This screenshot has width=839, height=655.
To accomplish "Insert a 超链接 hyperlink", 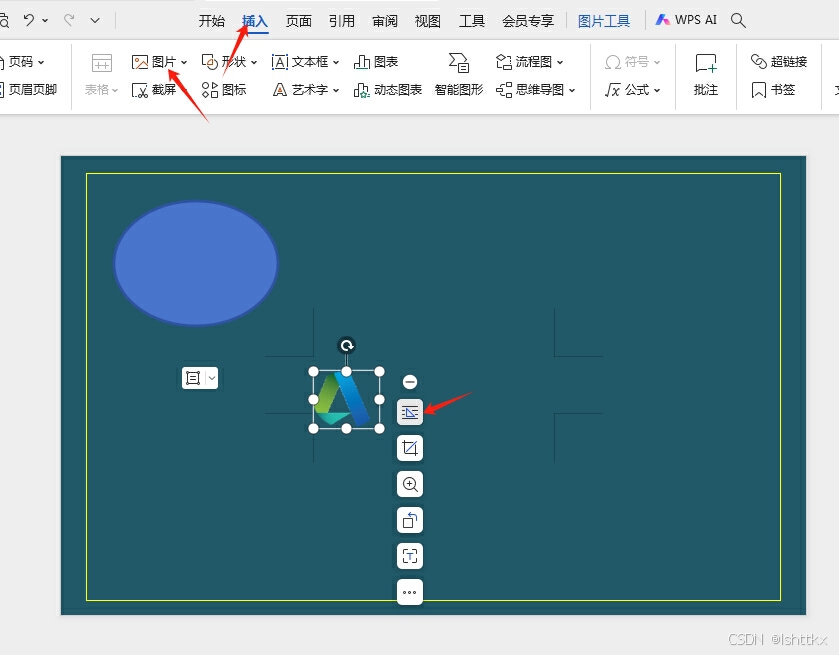I will 779,62.
